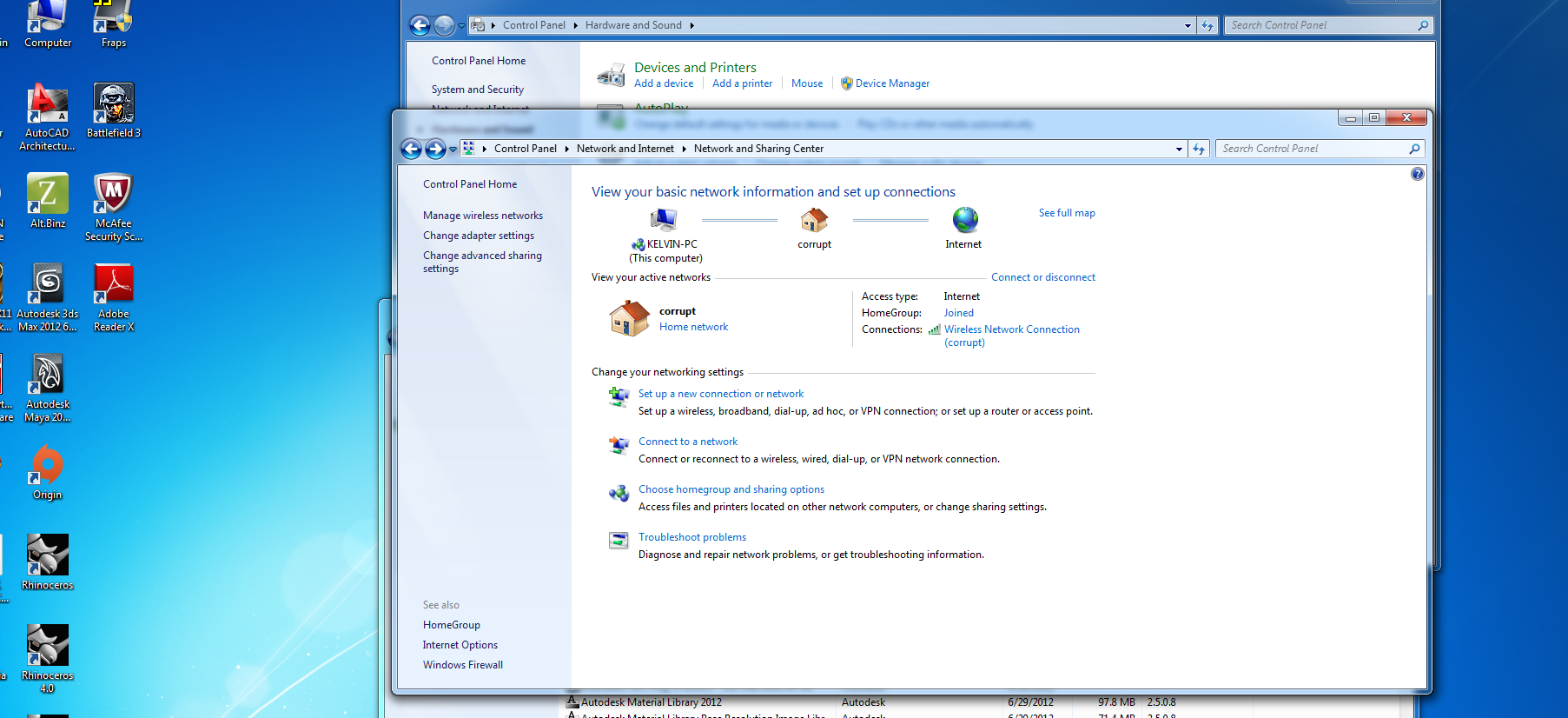Click the Troubleshoot problems link
Image resolution: width=1568 pixels, height=718 pixels.
692,537
